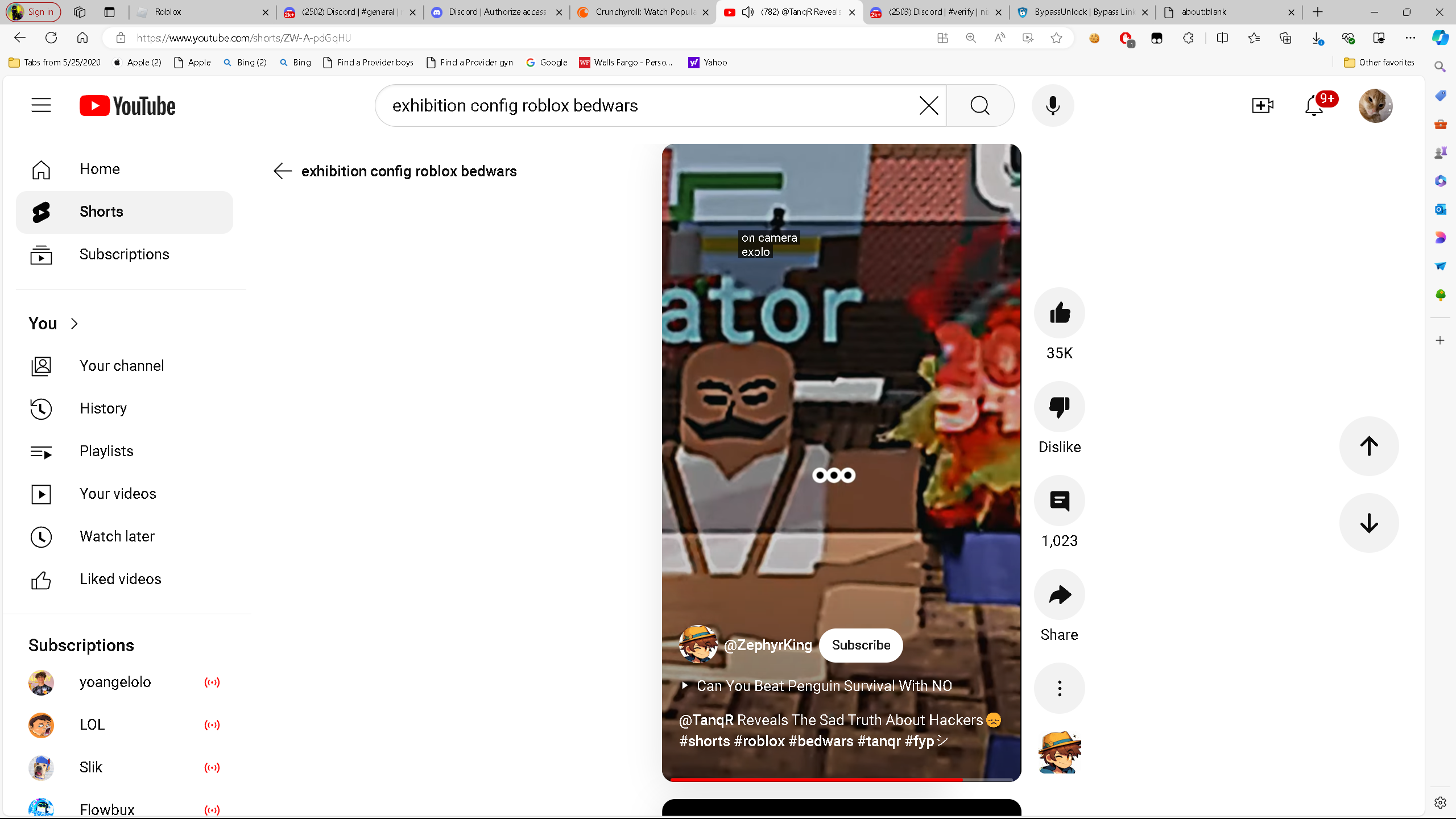Open the @TanqR channel link
Image resolution: width=1456 pixels, height=819 pixels.
click(706, 720)
